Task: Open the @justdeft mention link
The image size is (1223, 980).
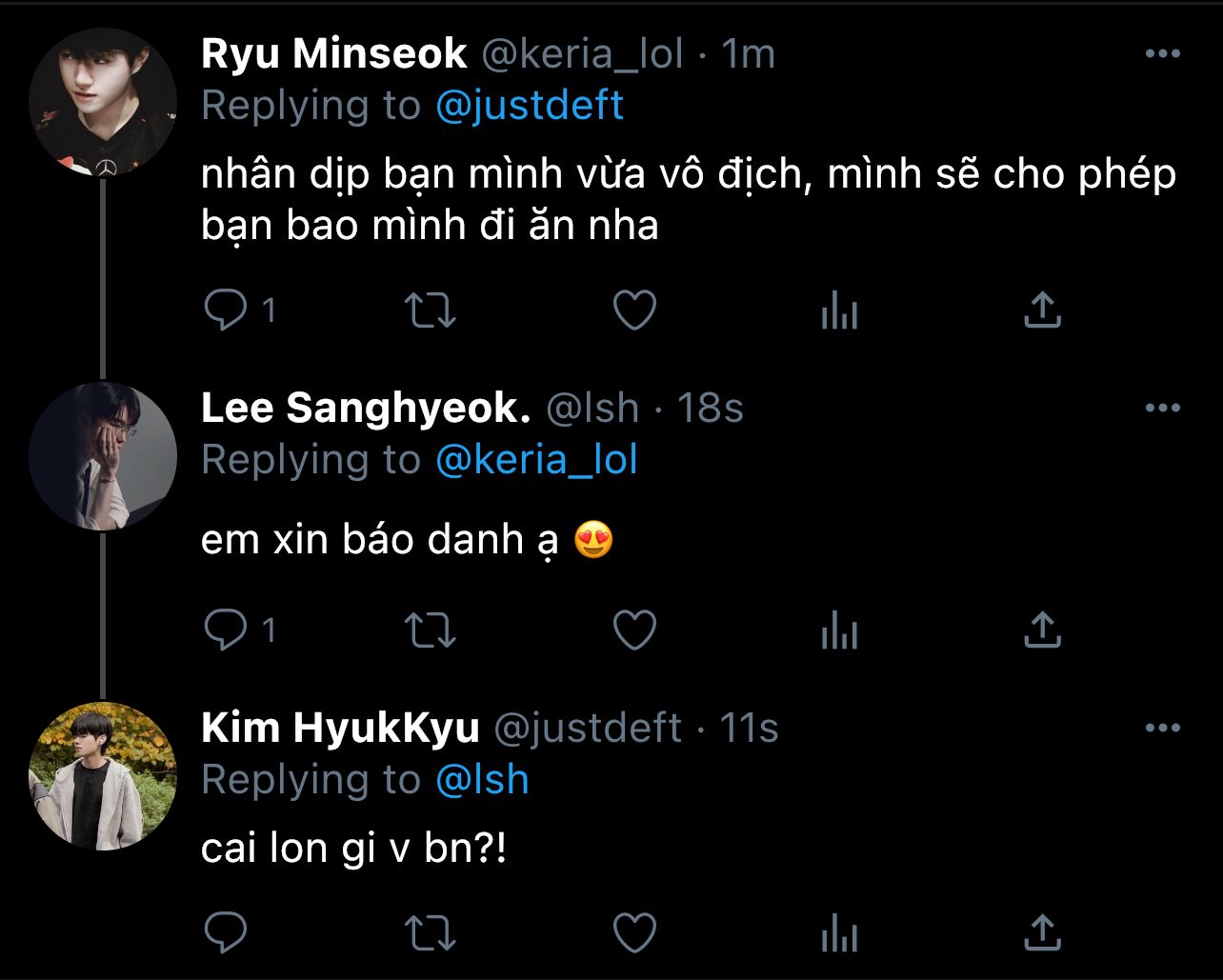Action: pyautogui.click(x=529, y=105)
